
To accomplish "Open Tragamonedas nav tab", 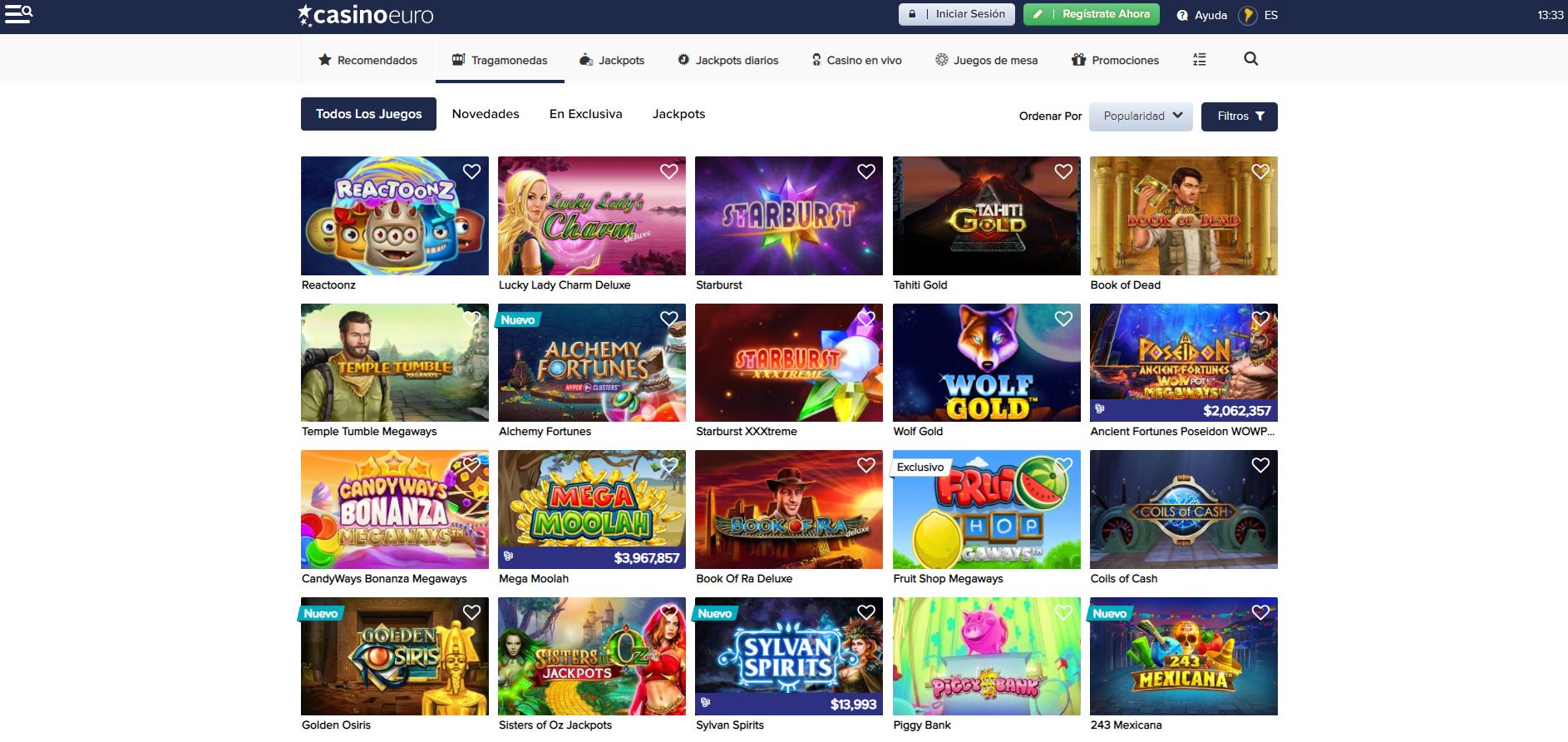I will (500, 60).
